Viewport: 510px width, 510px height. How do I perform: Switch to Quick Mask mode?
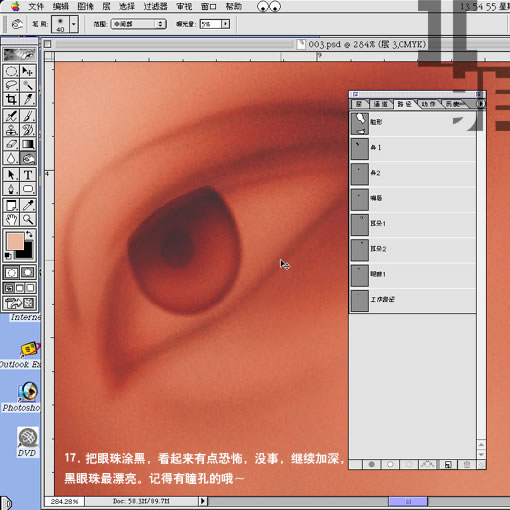[x=28, y=273]
